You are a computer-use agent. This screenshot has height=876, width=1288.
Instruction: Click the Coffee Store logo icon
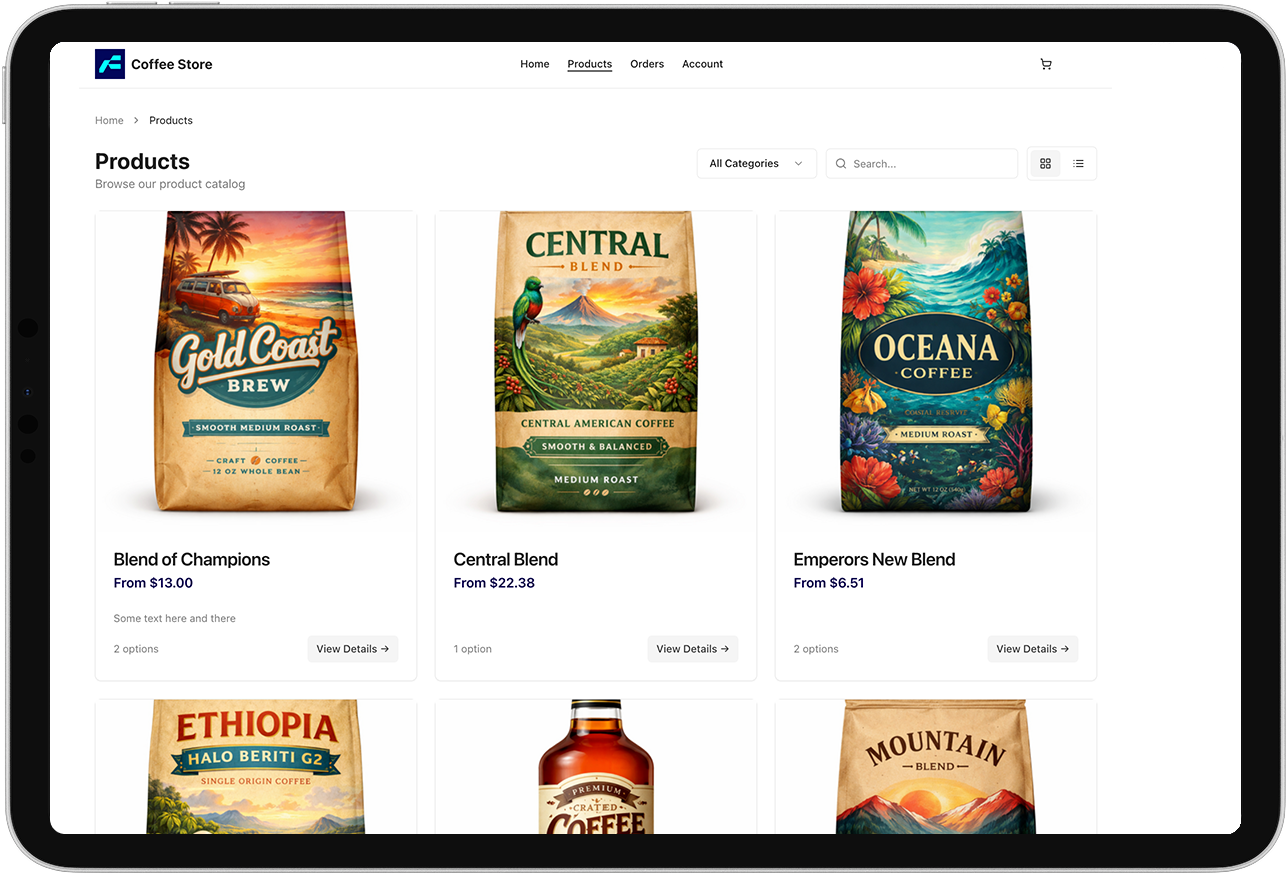[110, 64]
